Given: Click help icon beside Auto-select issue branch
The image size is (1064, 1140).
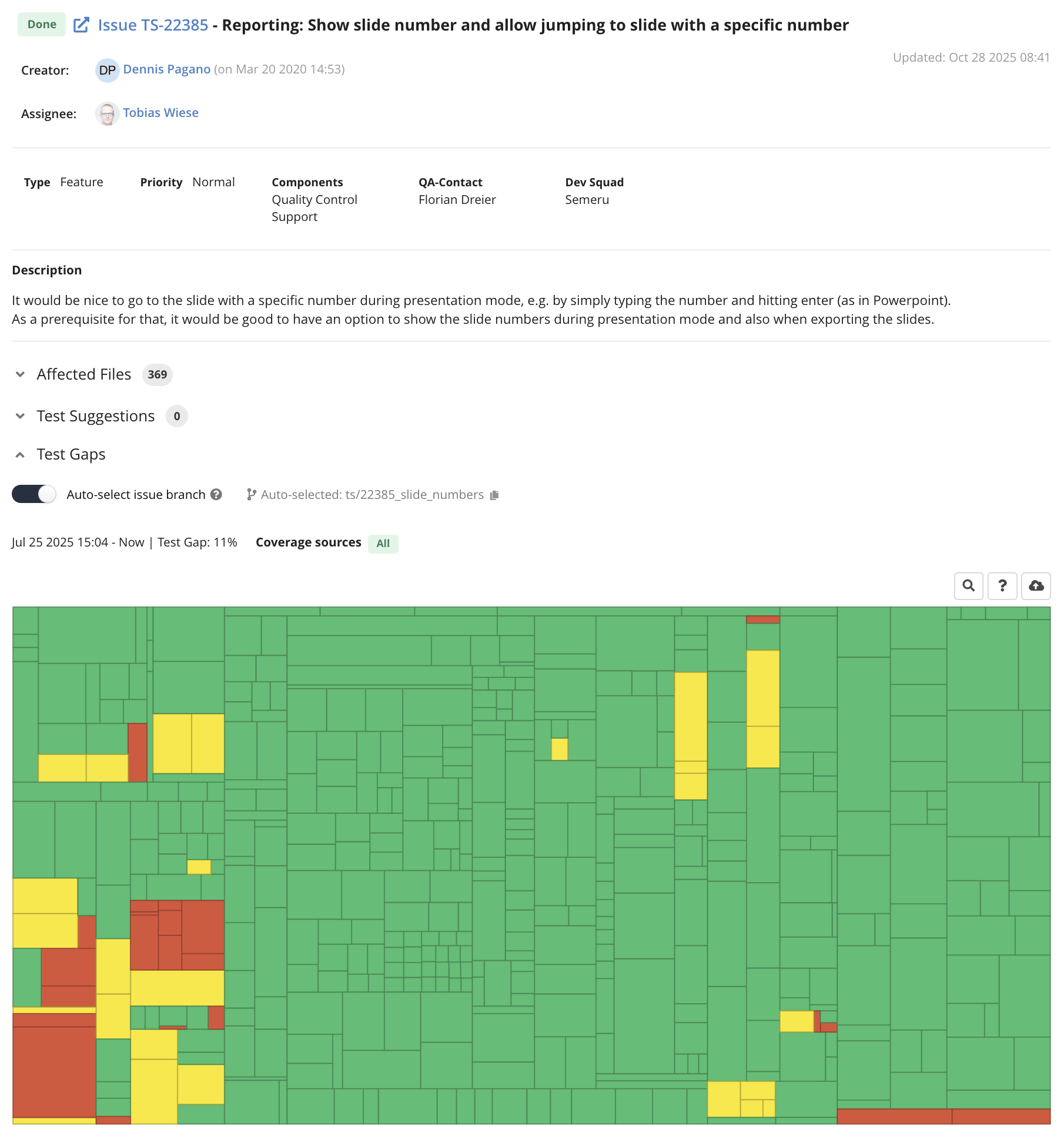Looking at the screenshot, I should [216, 495].
